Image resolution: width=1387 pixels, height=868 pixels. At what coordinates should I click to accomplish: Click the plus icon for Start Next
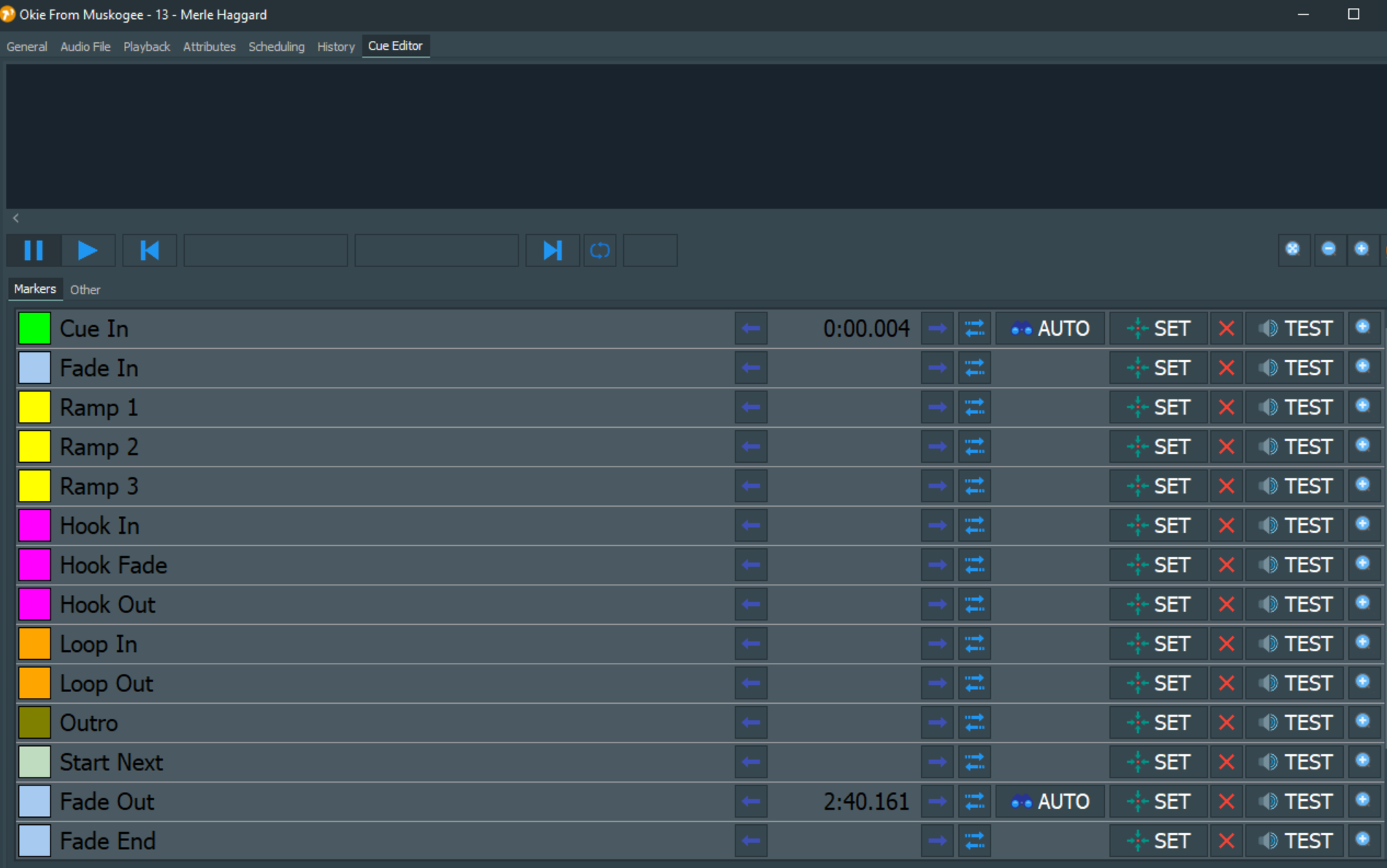pyautogui.click(x=1362, y=761)
